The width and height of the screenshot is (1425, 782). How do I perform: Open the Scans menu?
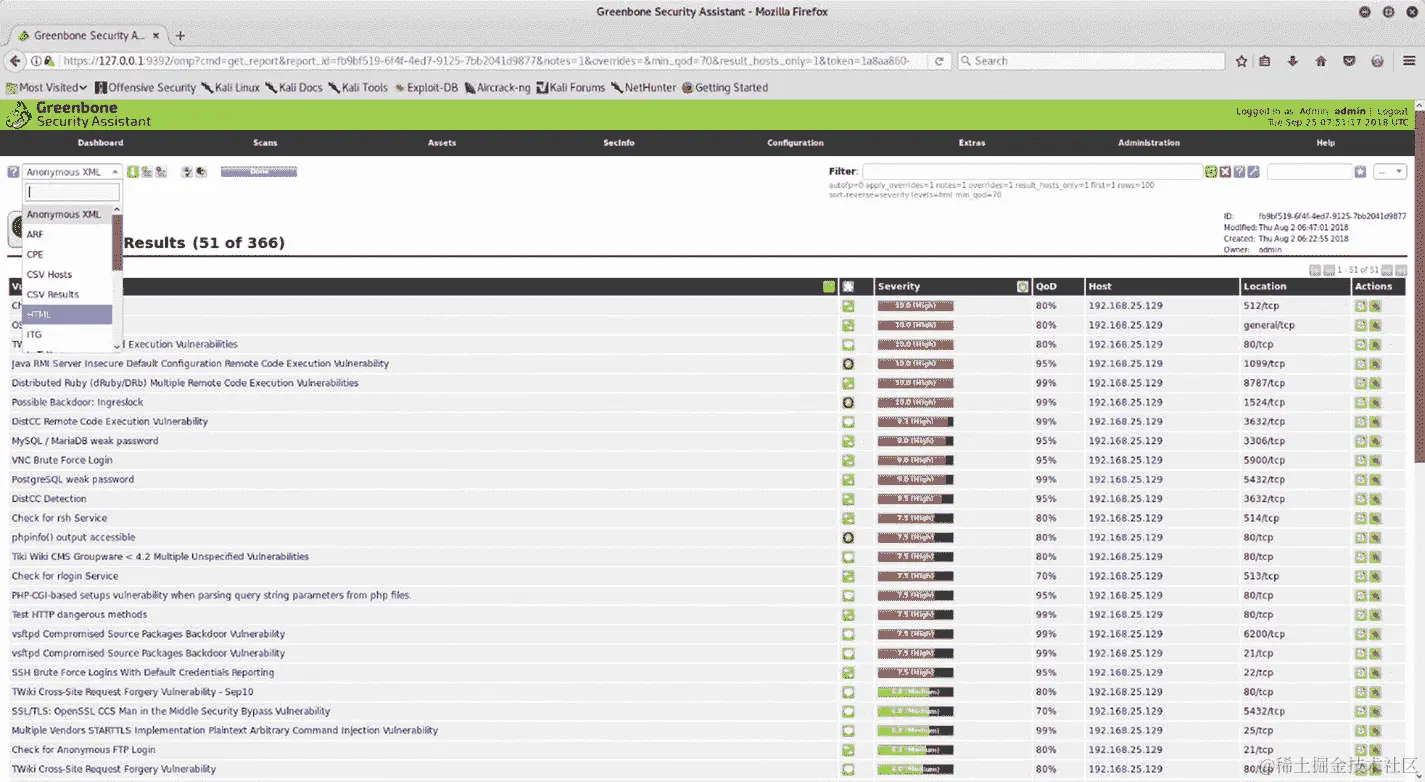click(265, 143)
